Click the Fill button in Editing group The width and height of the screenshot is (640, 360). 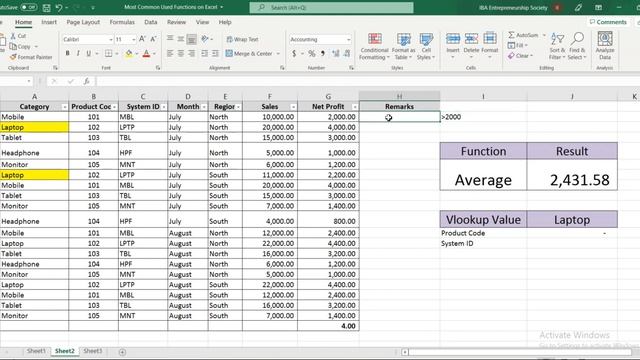[518, 45]
